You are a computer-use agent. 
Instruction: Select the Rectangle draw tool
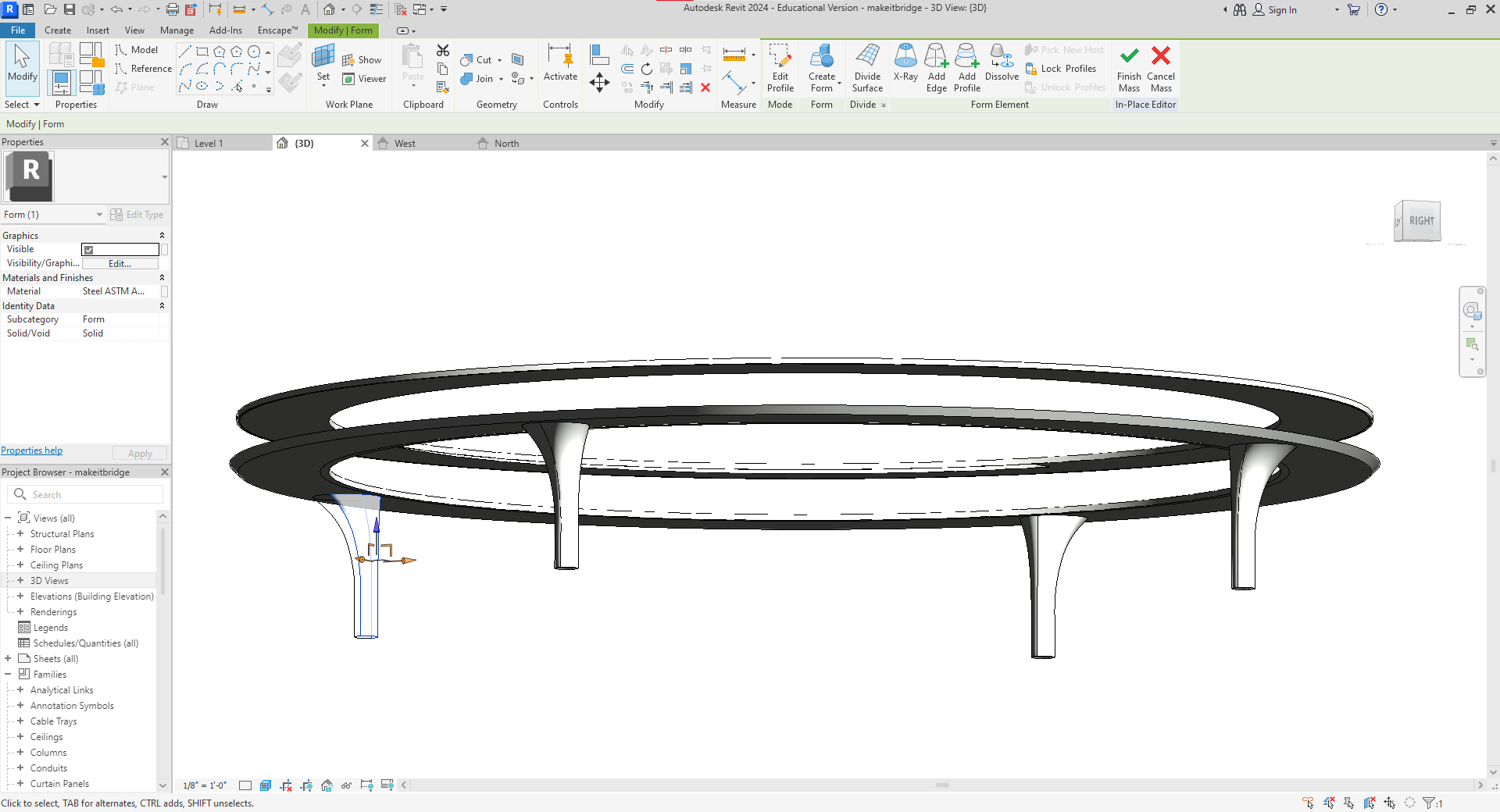pos(202,52)
